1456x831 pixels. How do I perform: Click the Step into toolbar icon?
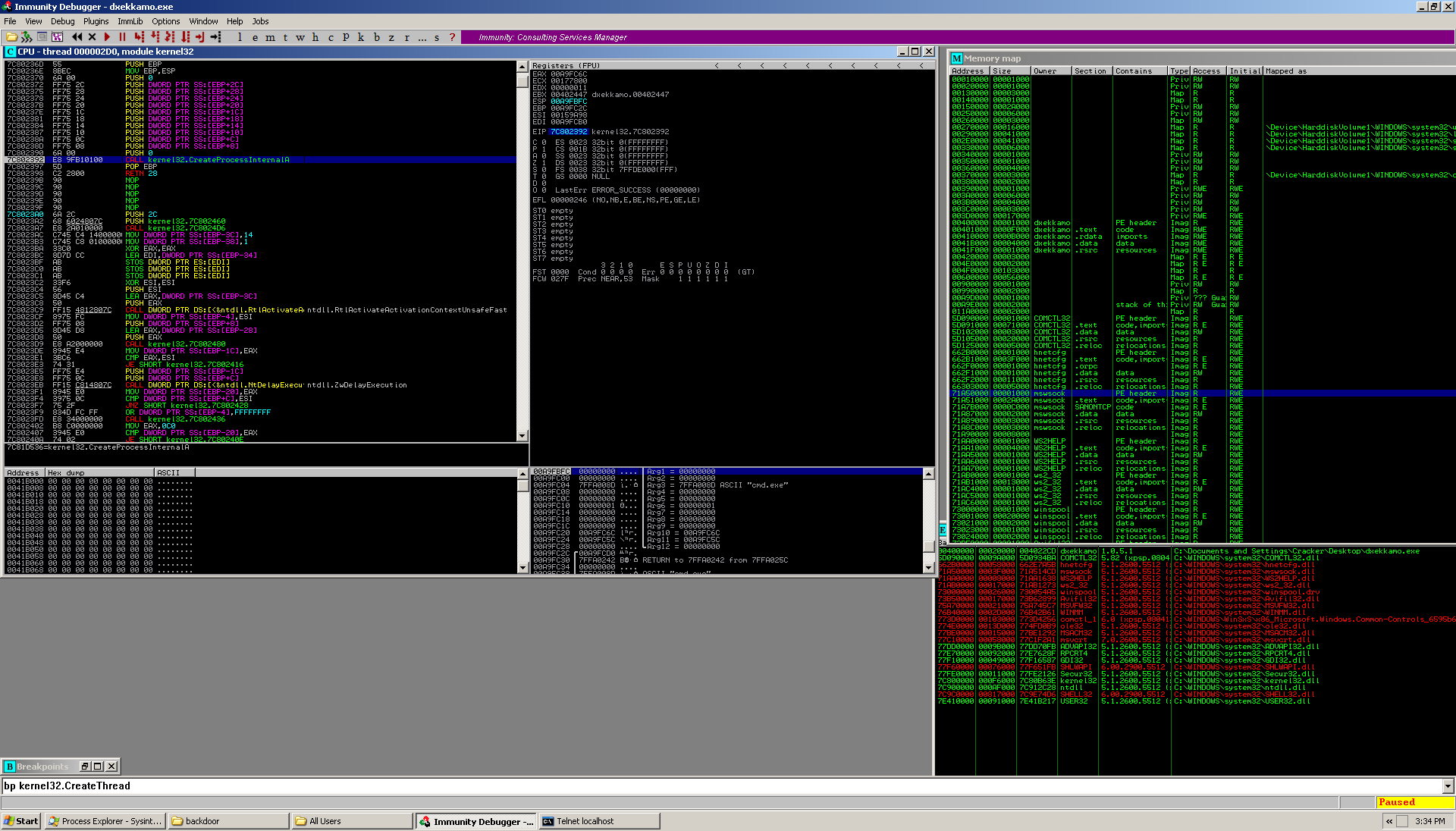coord(140,37)
